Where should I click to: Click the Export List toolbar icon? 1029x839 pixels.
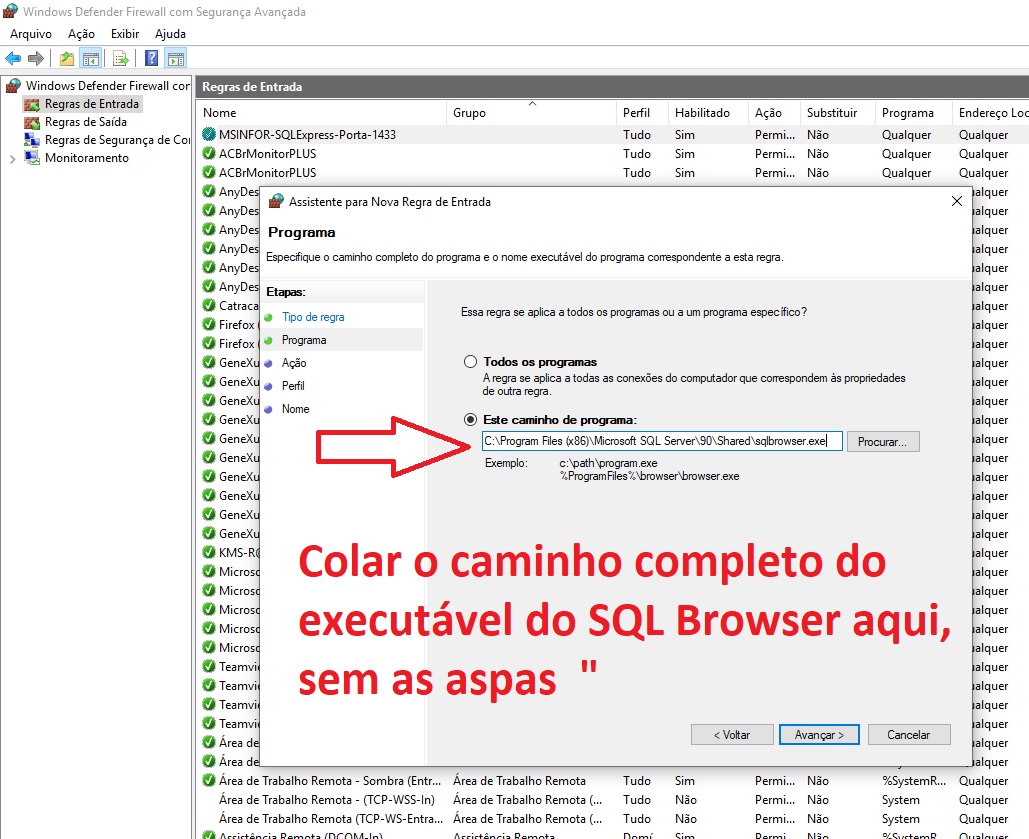point(121,58)
